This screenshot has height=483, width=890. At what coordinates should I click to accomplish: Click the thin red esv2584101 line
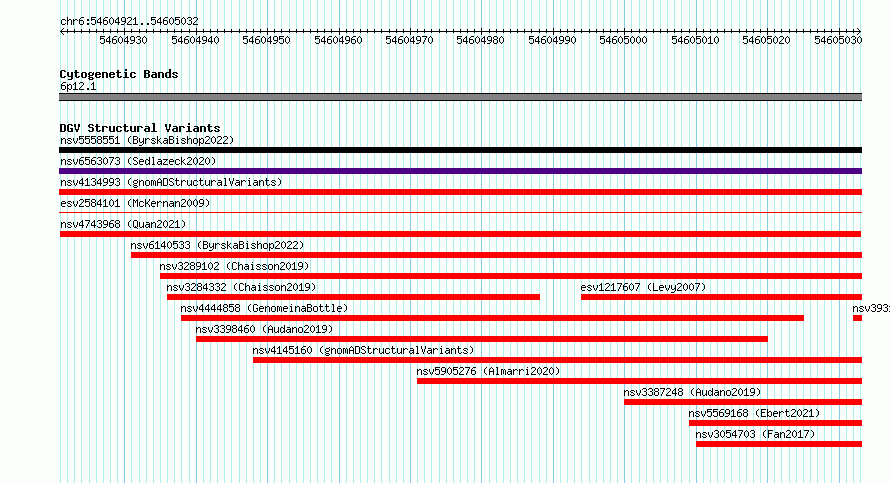coord(460,213)
